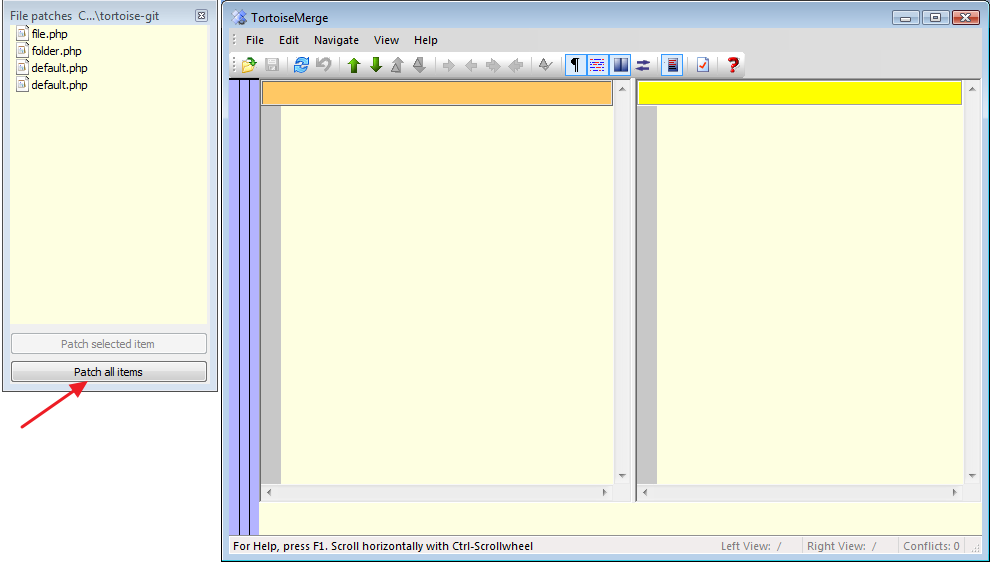Click the grey previous conflict up arrow
990x562 pixels.
pos(397,65)
